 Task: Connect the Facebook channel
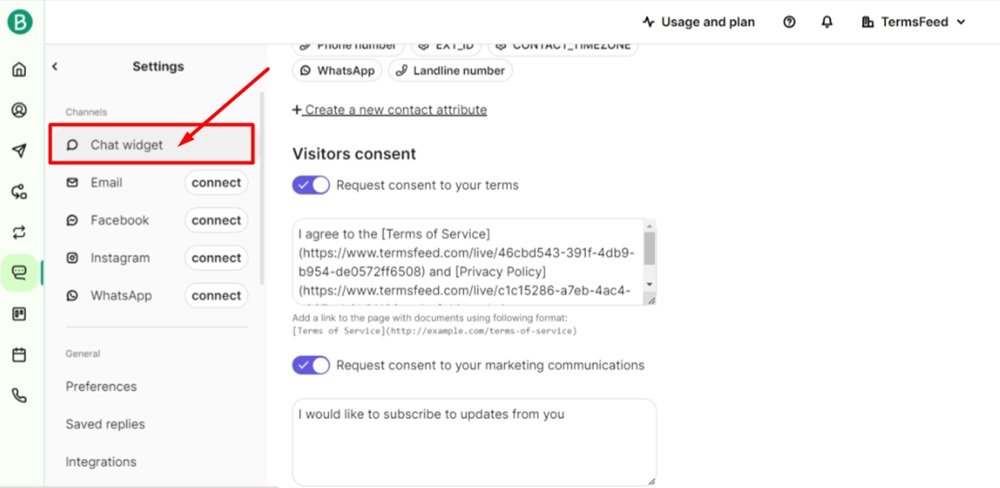point(216,220)
